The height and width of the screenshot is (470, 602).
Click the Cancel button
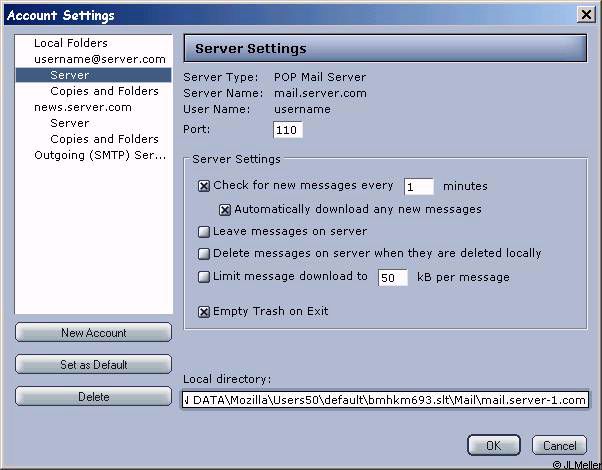(559, 445)
